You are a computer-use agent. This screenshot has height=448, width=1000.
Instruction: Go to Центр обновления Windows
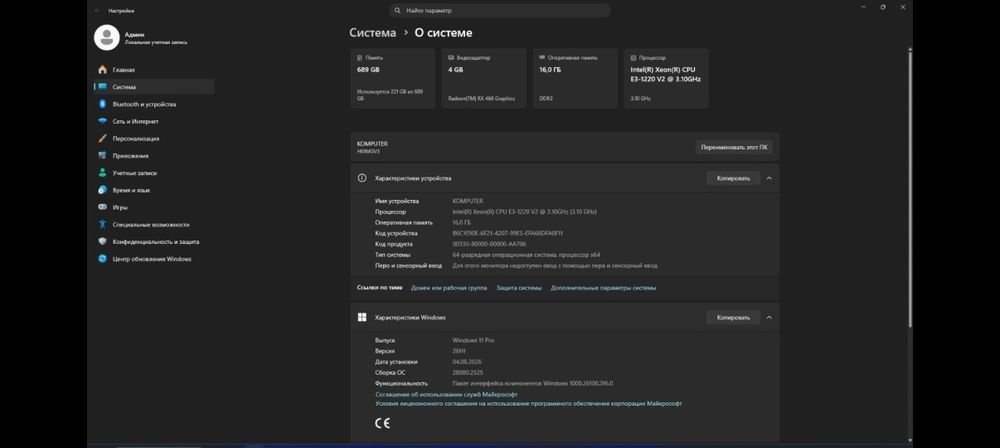tap(154, 259)
